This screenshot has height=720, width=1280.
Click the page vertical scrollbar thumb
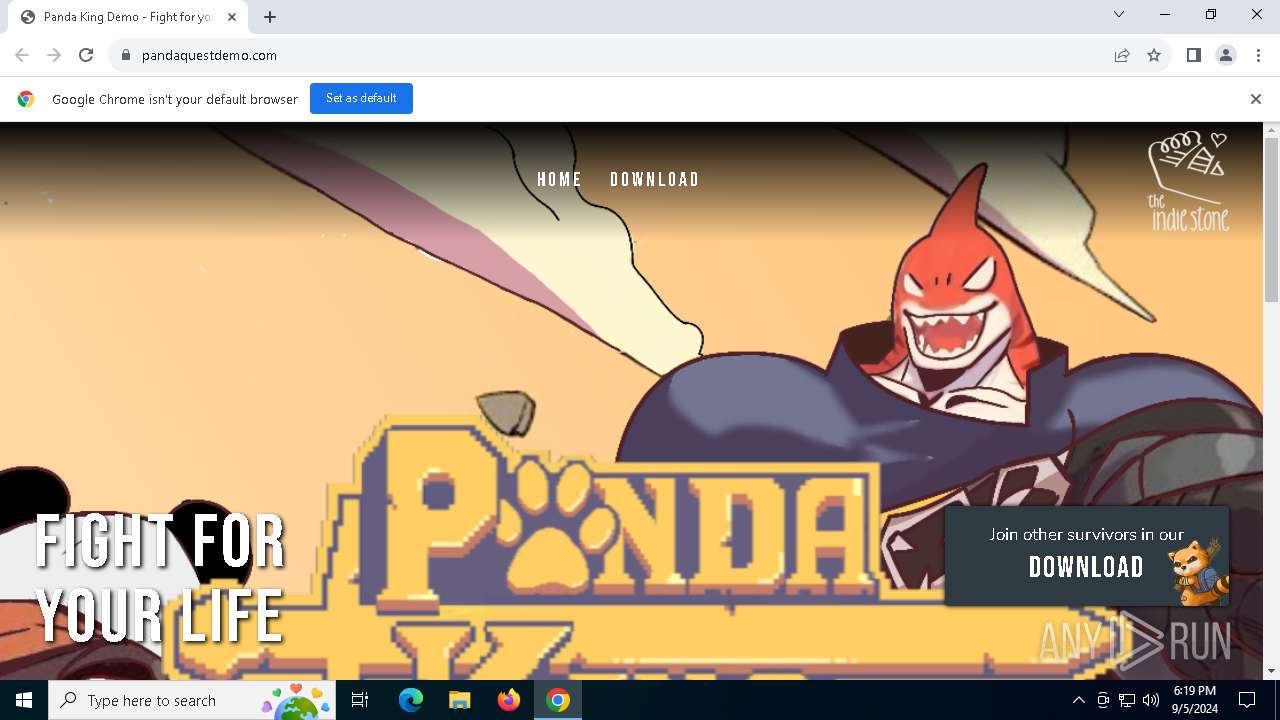coord(1271,219)
